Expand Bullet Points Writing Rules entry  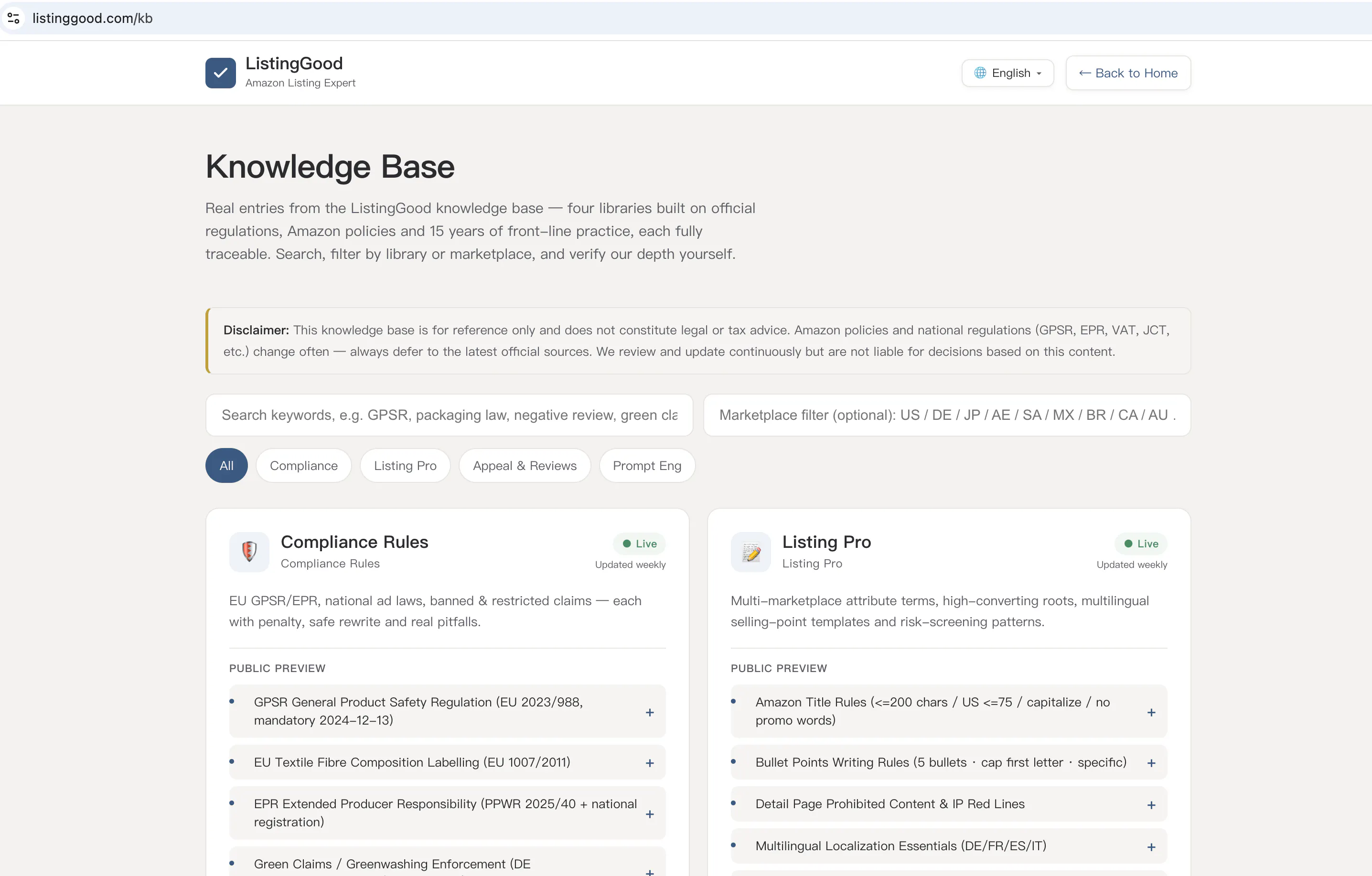tap(949, 763)
